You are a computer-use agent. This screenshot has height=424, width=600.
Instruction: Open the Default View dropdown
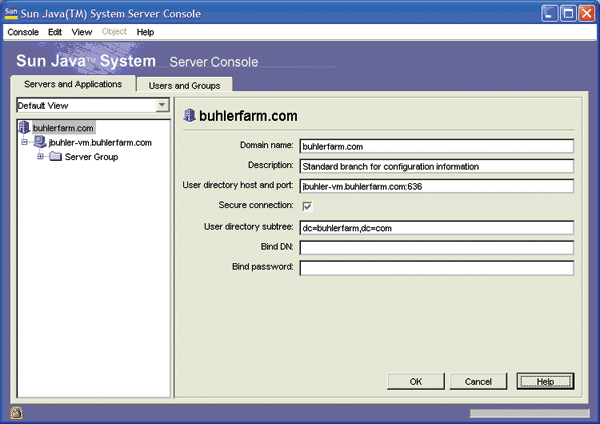161,105
